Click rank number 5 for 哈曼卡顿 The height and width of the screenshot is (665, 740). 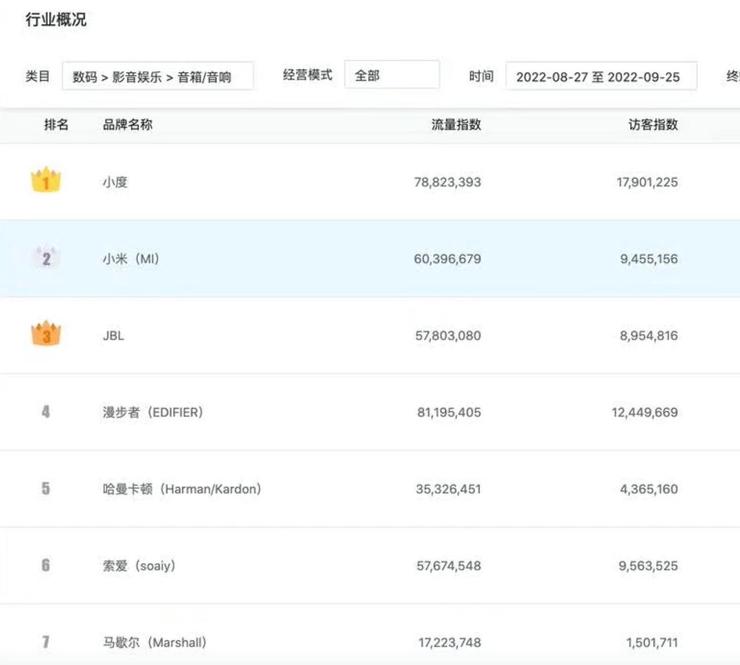point(46,488)
